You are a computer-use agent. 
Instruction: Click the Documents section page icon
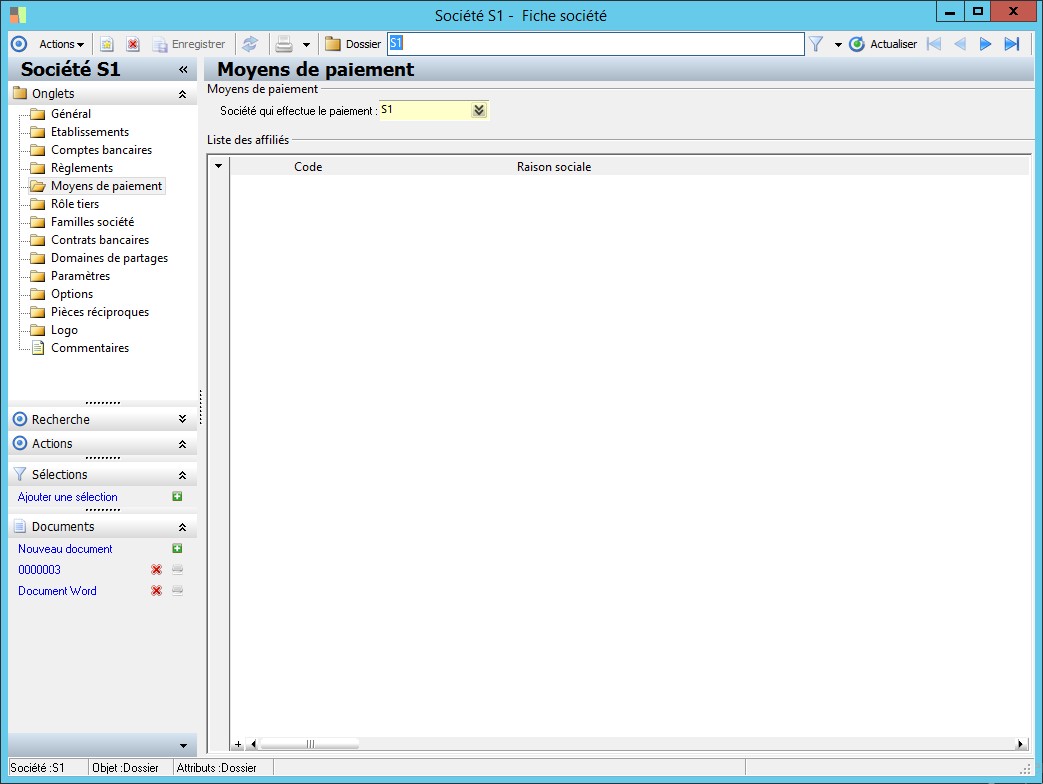tap(20, 526)
